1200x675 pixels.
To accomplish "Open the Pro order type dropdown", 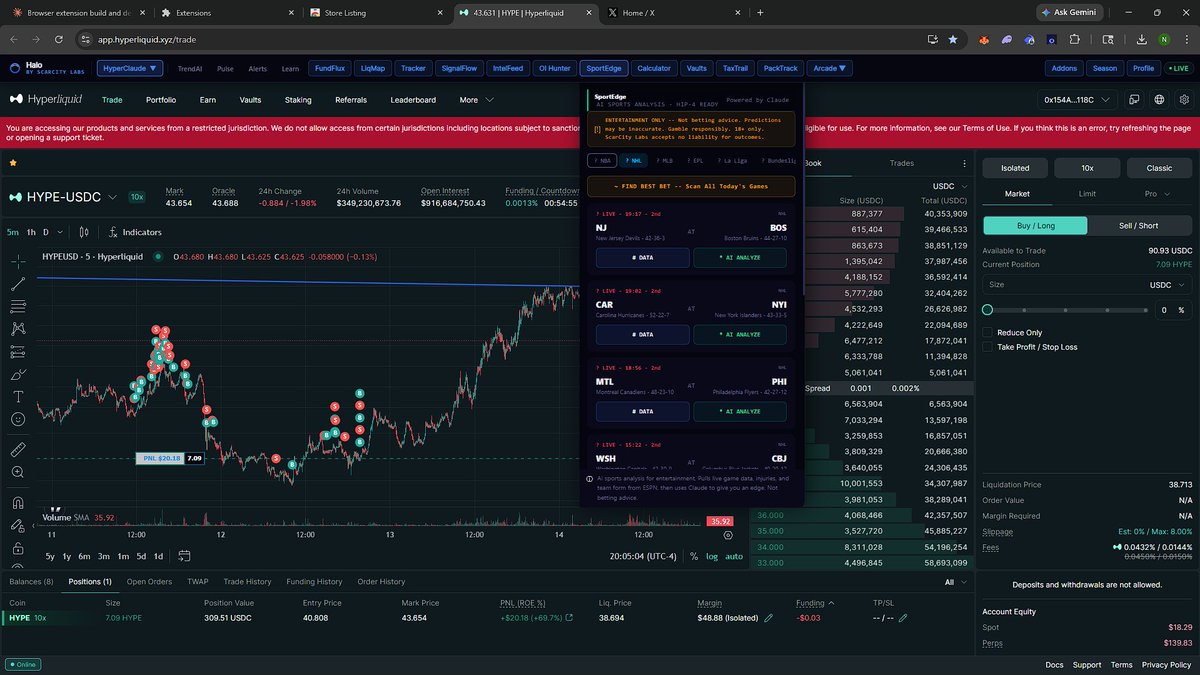I will click(1156, 194).
